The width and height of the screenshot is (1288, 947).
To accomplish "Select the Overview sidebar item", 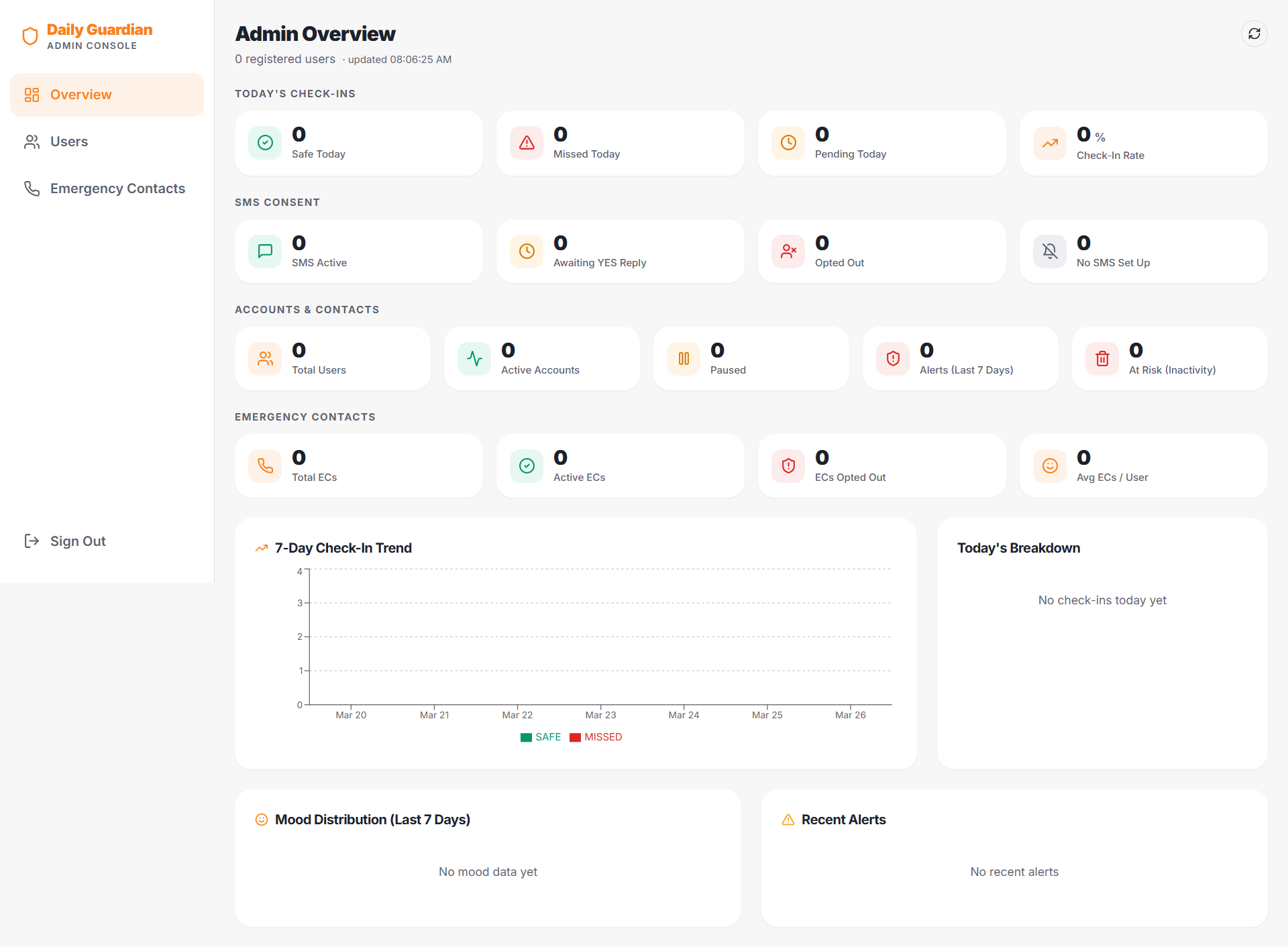I will pyautogui.click(x=80, y=95).
